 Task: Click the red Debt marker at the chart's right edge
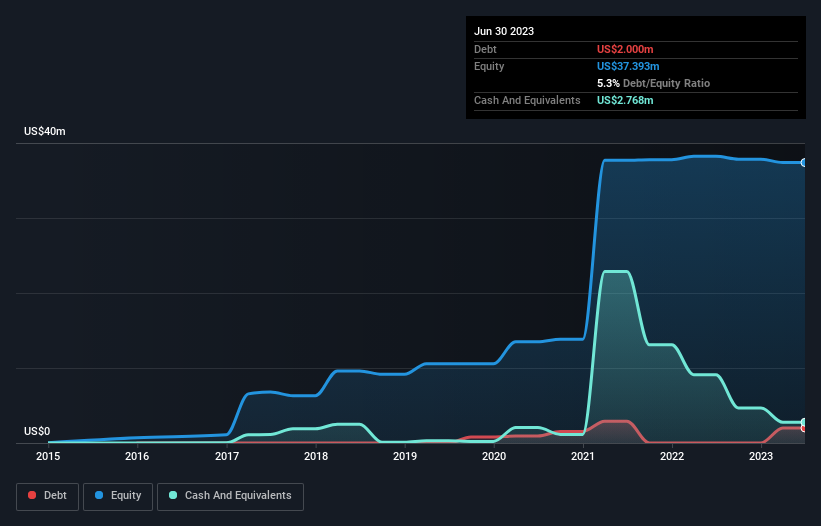(x=804, y=429)
